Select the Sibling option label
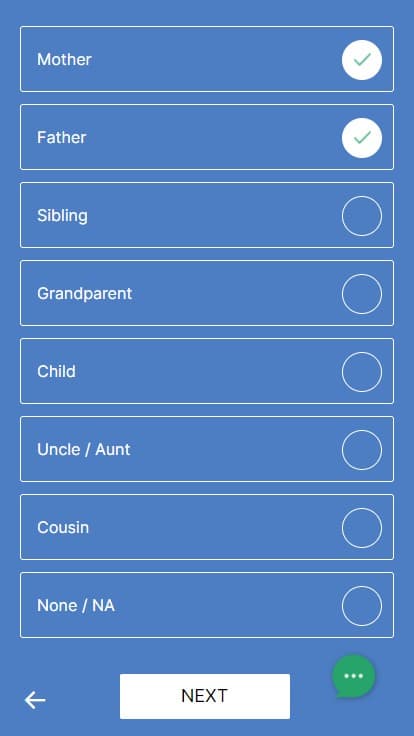The image size is (414, 736). (x=62, y=216)
